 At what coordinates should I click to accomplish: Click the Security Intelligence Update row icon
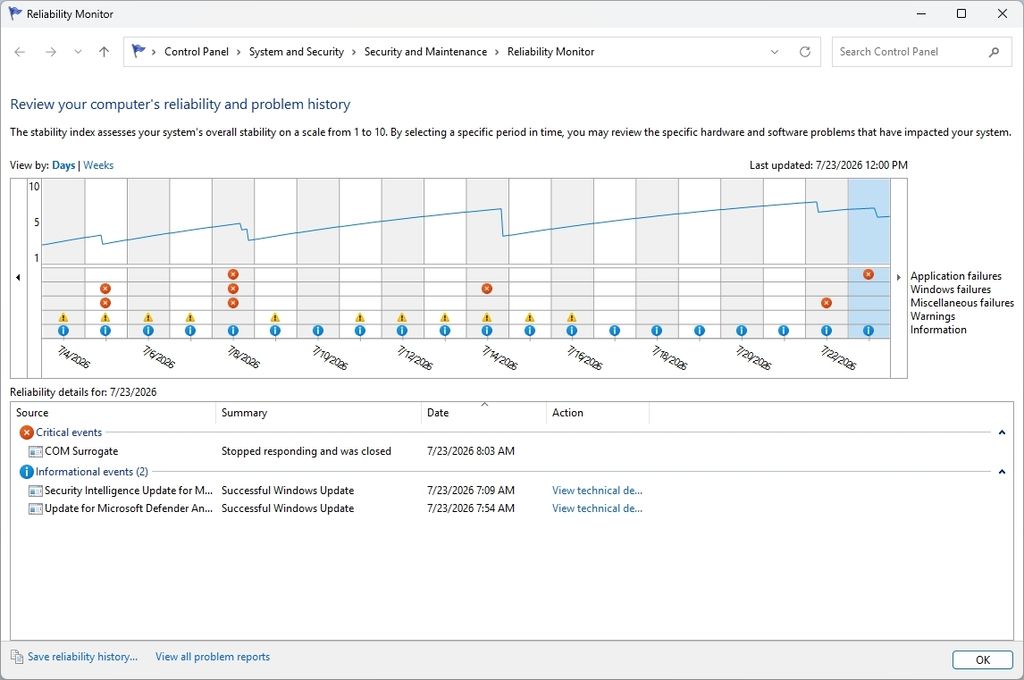tap(35, 491)
